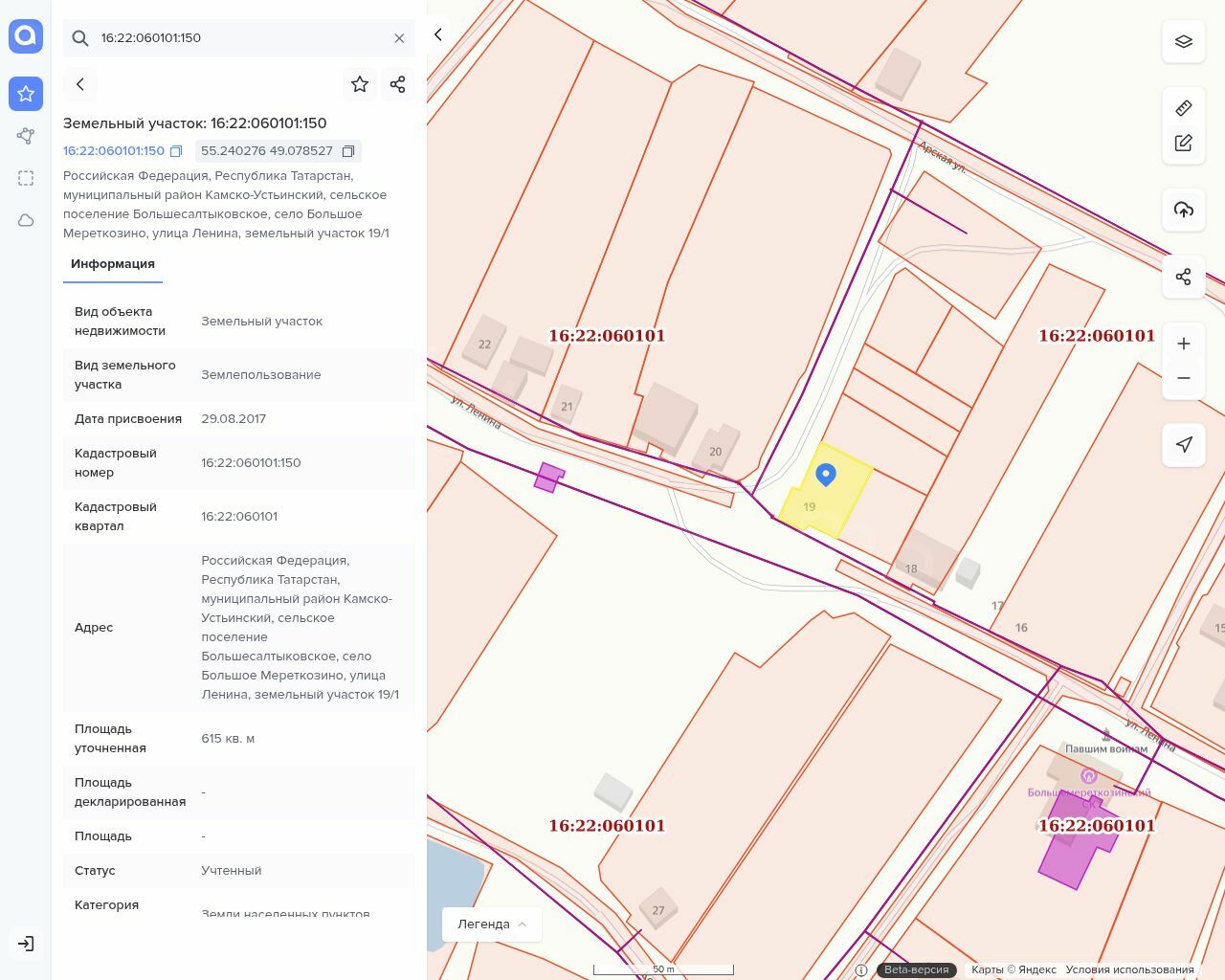
Task: Copy coordinates 55.240276 49.078527
Action: coord(348,151)
